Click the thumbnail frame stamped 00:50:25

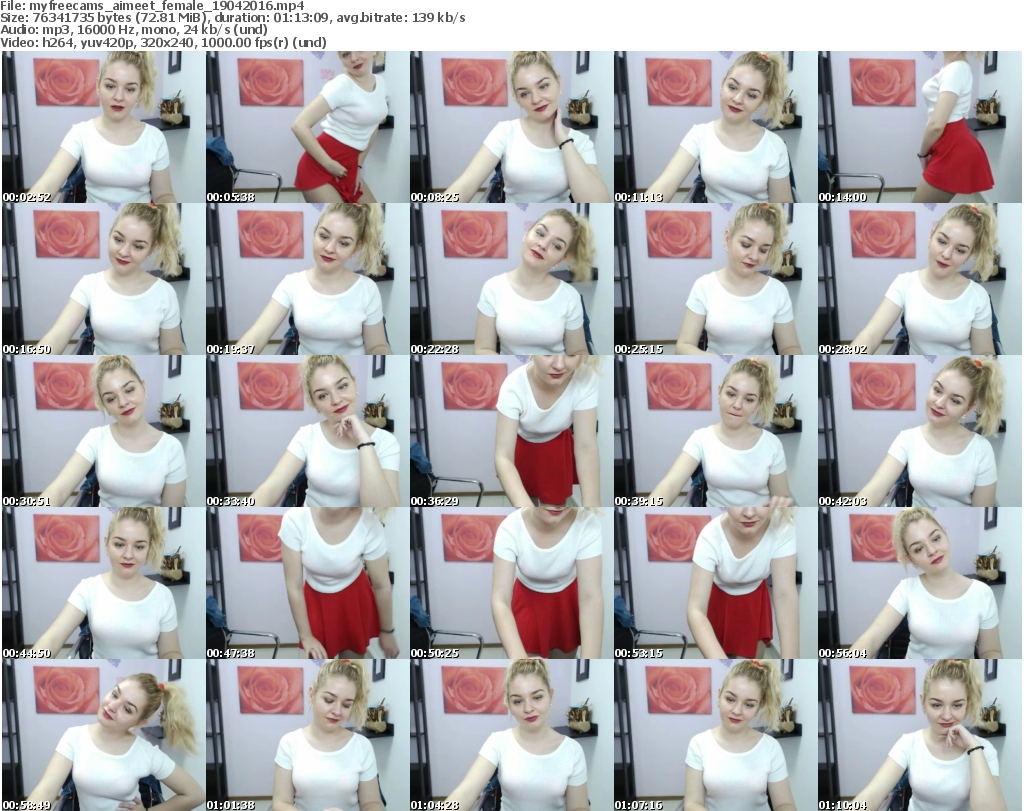coord(511,583)
